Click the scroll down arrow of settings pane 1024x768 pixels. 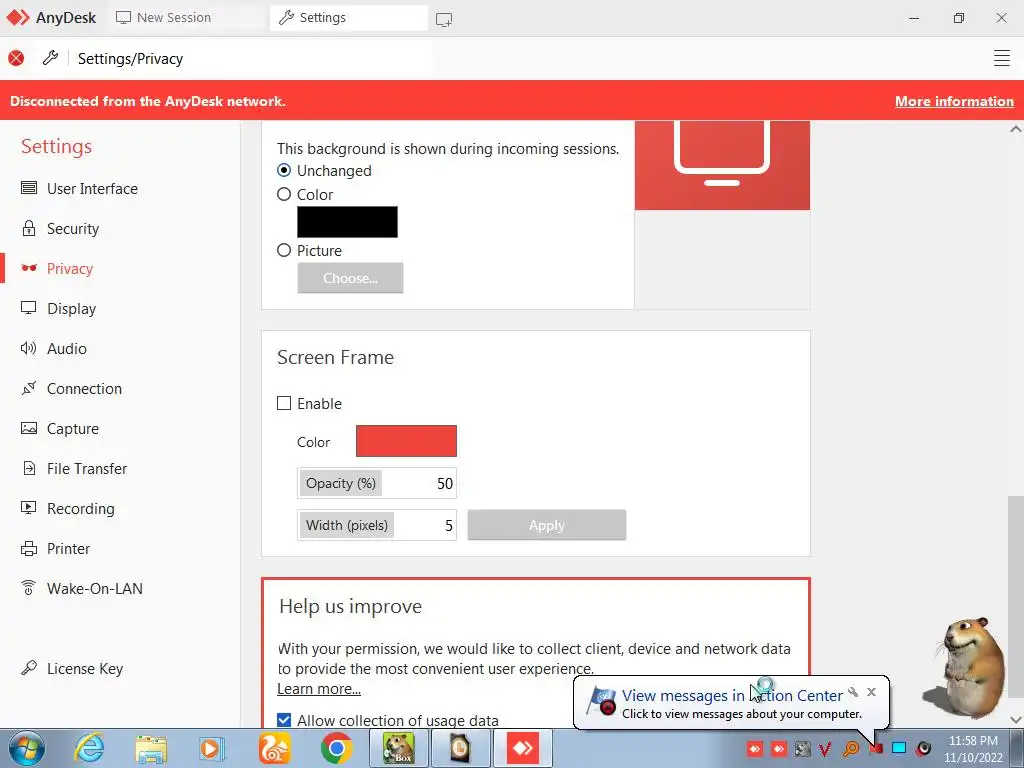coord(1016,719)
